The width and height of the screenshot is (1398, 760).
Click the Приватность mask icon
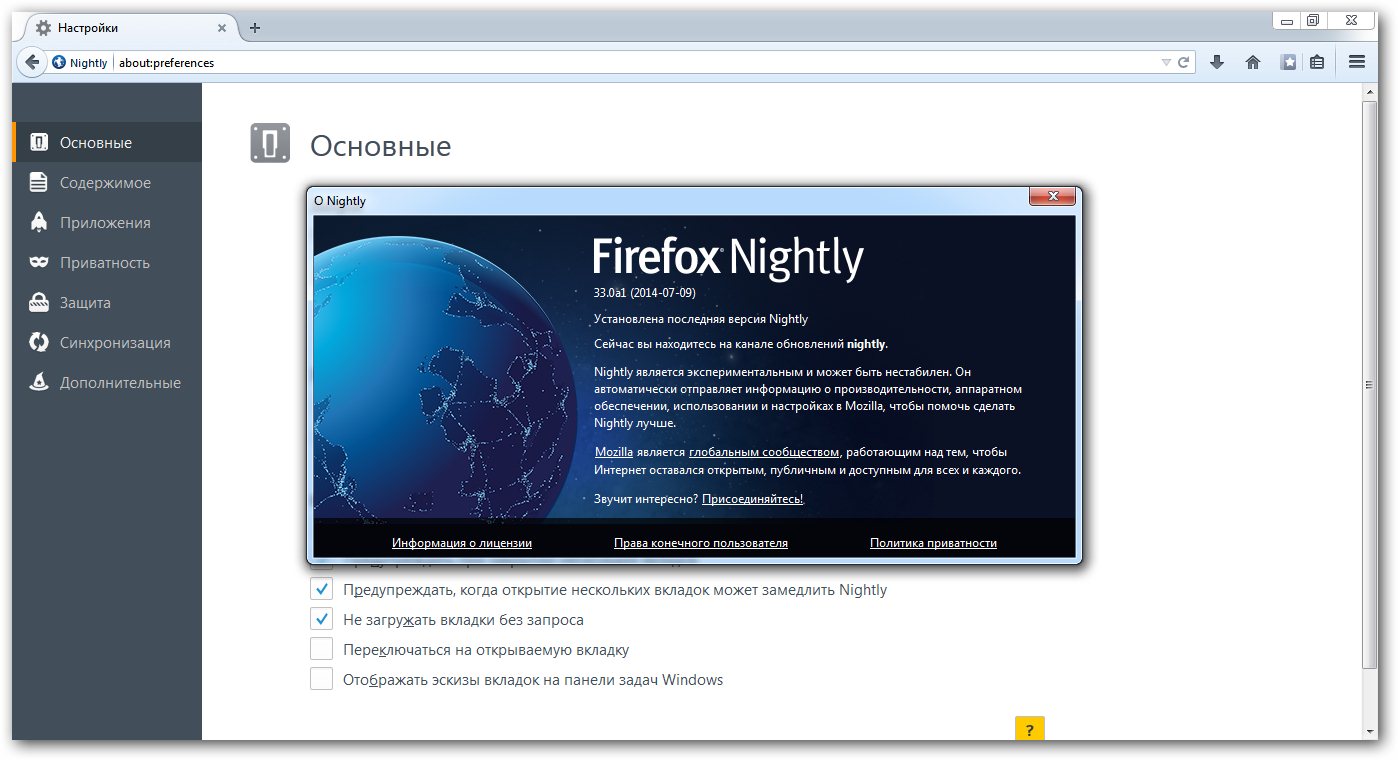point(38,262)
